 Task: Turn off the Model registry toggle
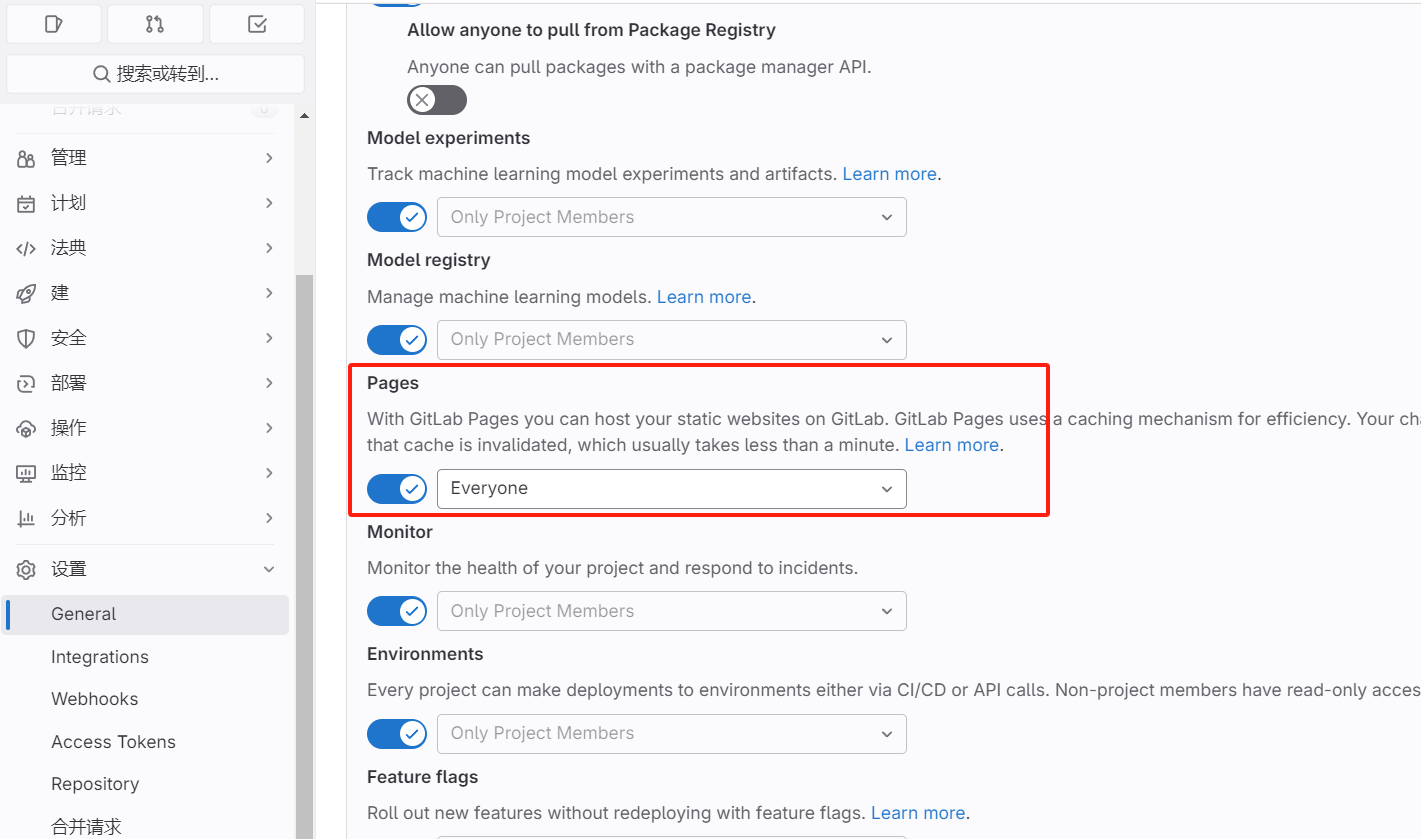click(x=397, y=339)
